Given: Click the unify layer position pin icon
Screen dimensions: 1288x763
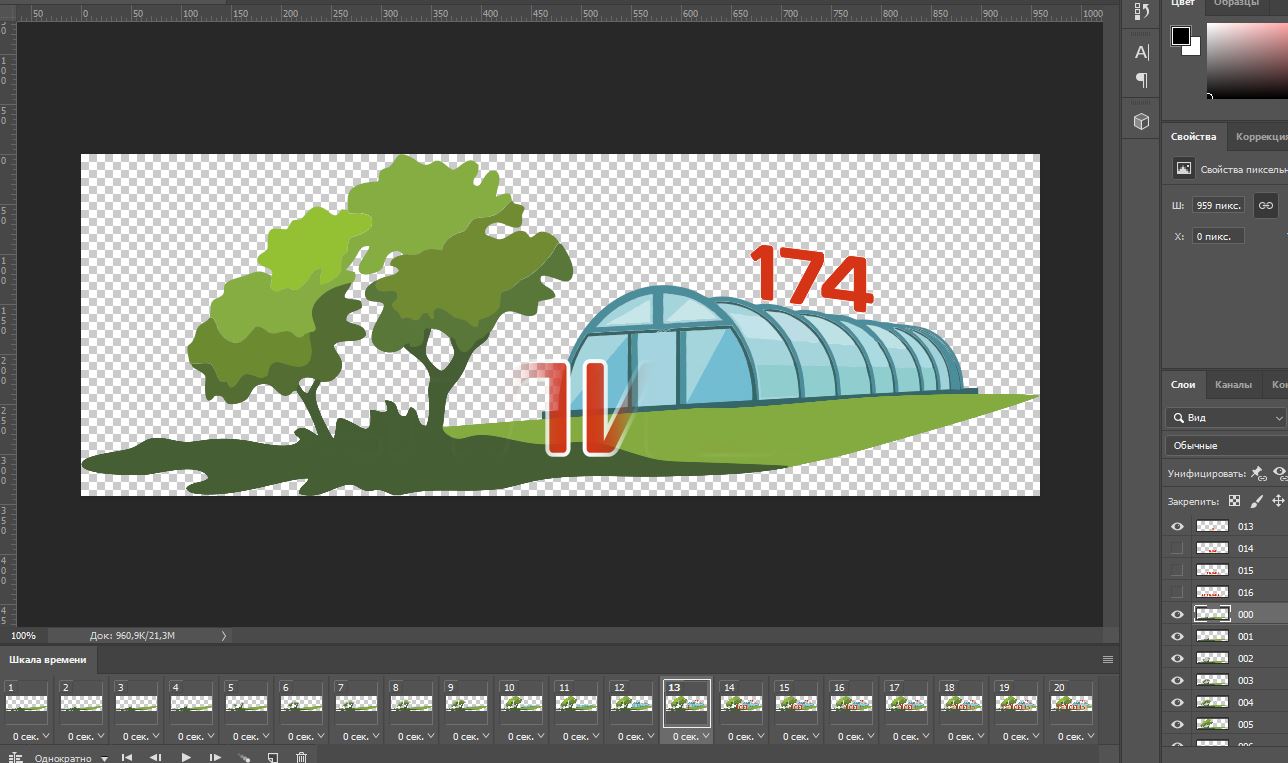Looking at the screenshot, I should point(1259,473).
